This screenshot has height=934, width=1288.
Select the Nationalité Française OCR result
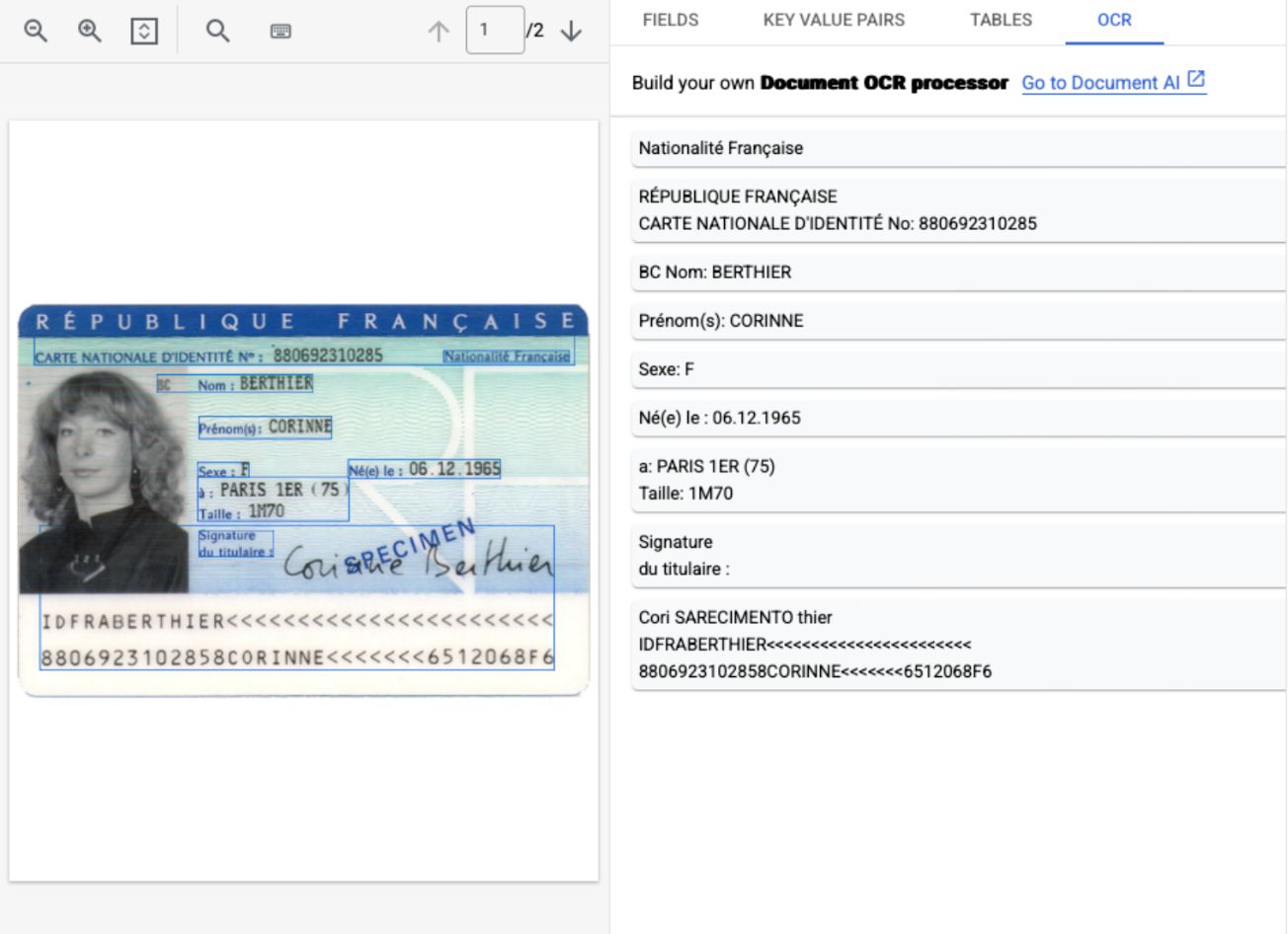pyautogui.click(x=958, y=148)
